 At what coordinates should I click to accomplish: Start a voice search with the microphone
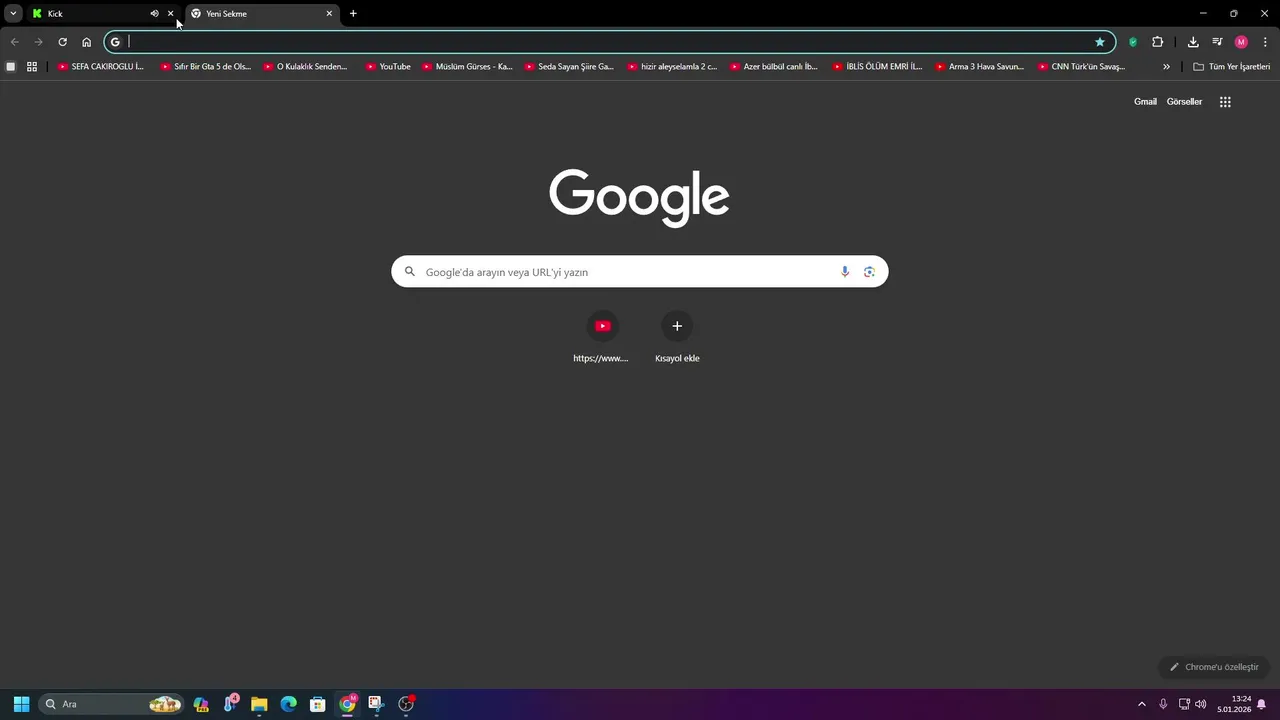(x=845, y=272)
